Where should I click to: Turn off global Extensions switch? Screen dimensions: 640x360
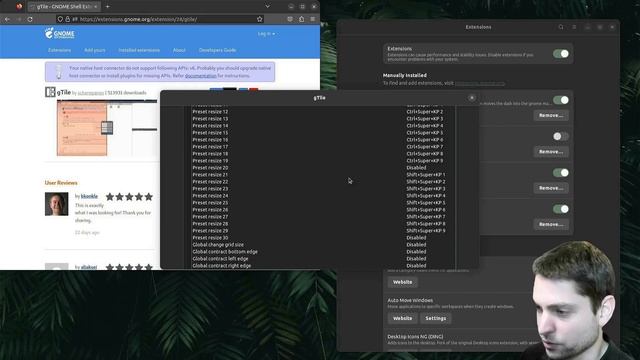pyautogui.click(x=561, y=53)
